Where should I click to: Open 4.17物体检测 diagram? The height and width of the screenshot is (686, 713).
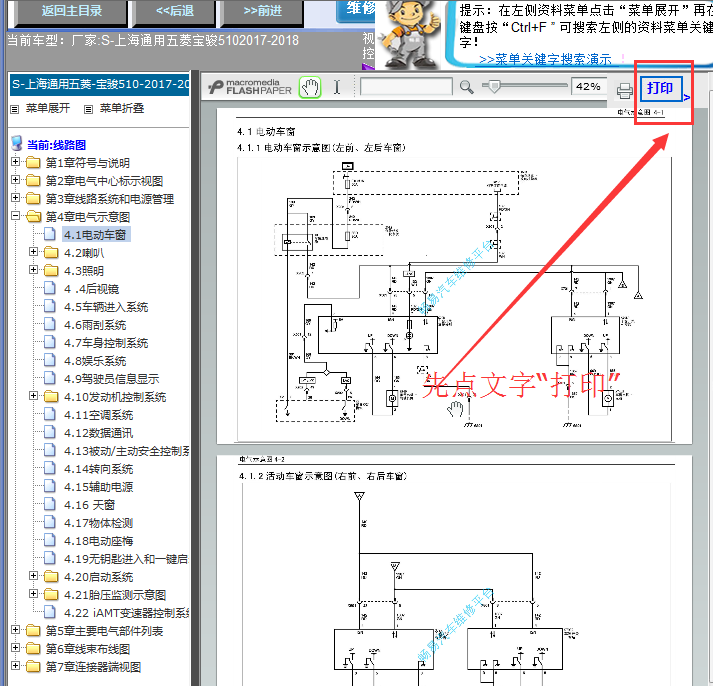pyautogui.click(x=98, y=523)
